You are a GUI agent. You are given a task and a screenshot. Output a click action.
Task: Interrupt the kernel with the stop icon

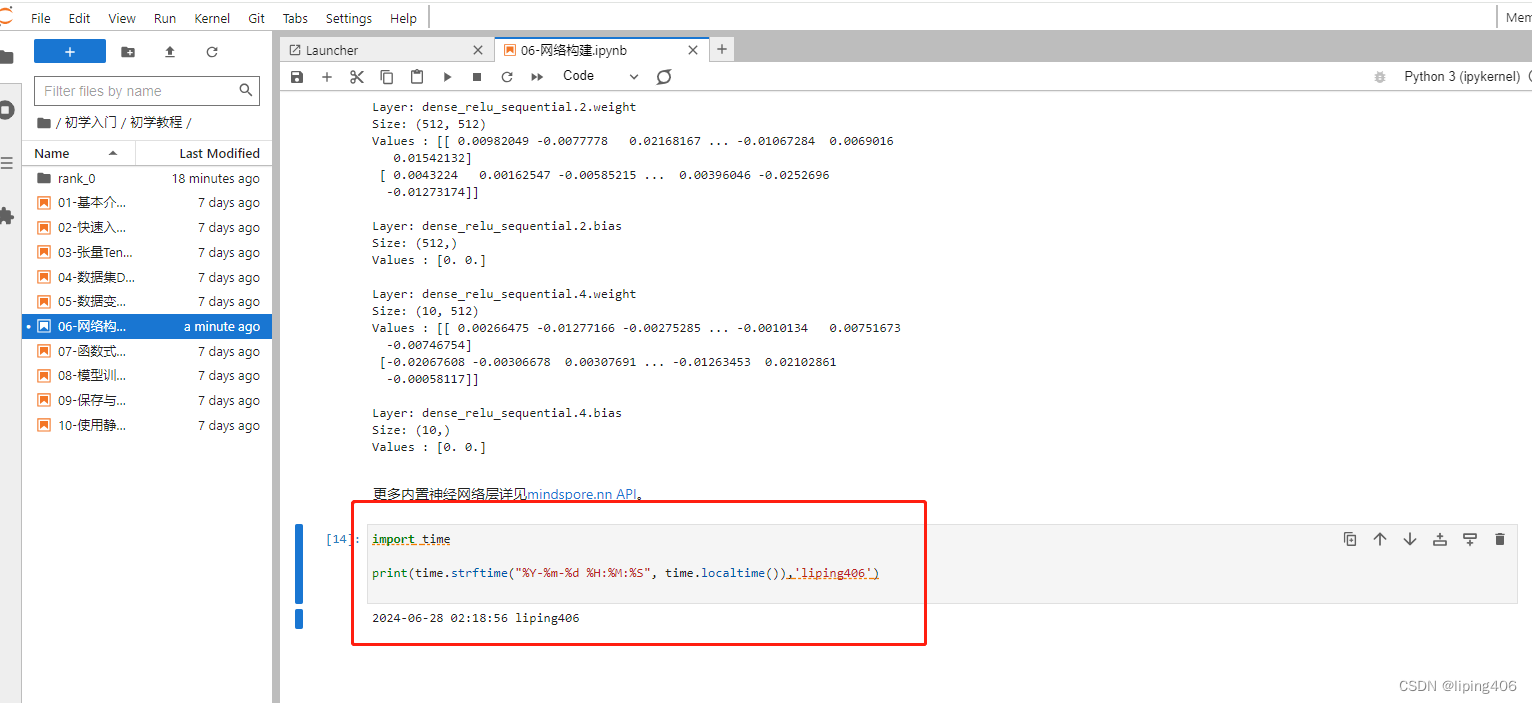tap(477, 77)
